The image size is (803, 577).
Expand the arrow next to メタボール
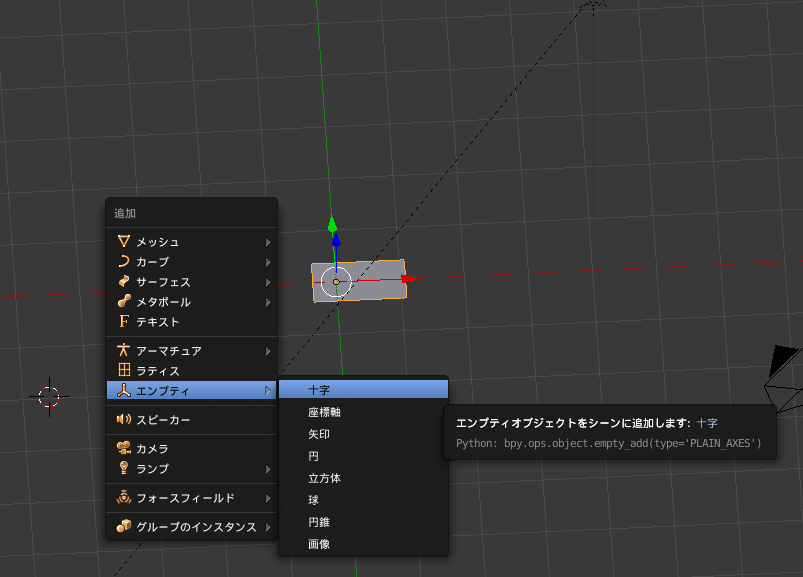[268, 302]
